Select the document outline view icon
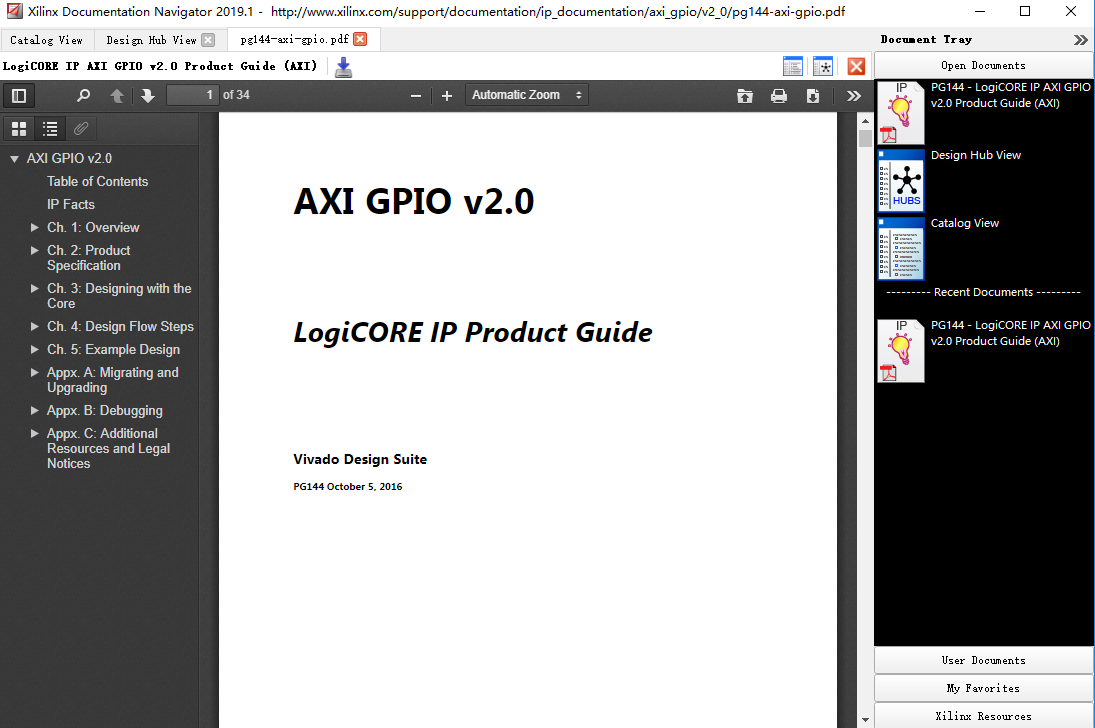The image size is (1095, 728). coord(50,128)
